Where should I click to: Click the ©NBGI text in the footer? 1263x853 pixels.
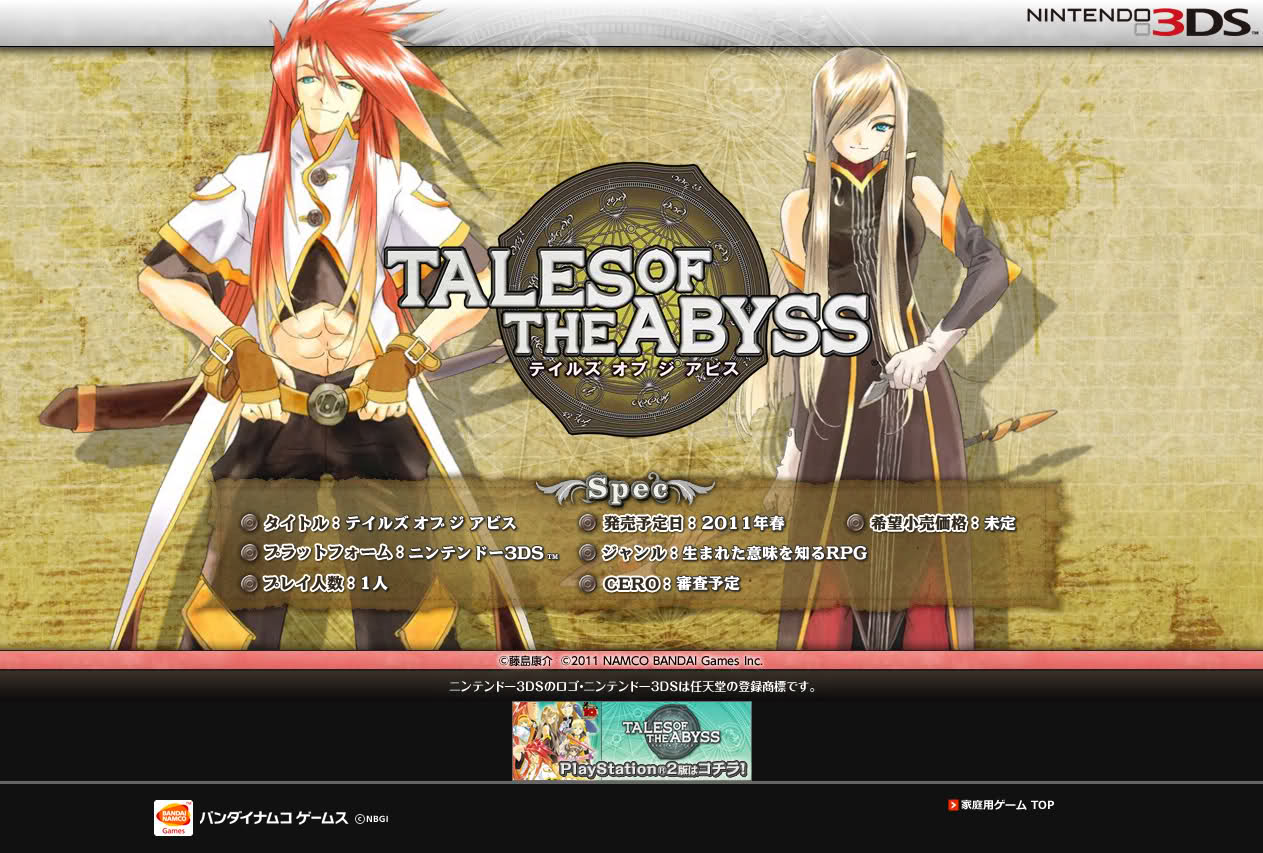pos(371,819)
